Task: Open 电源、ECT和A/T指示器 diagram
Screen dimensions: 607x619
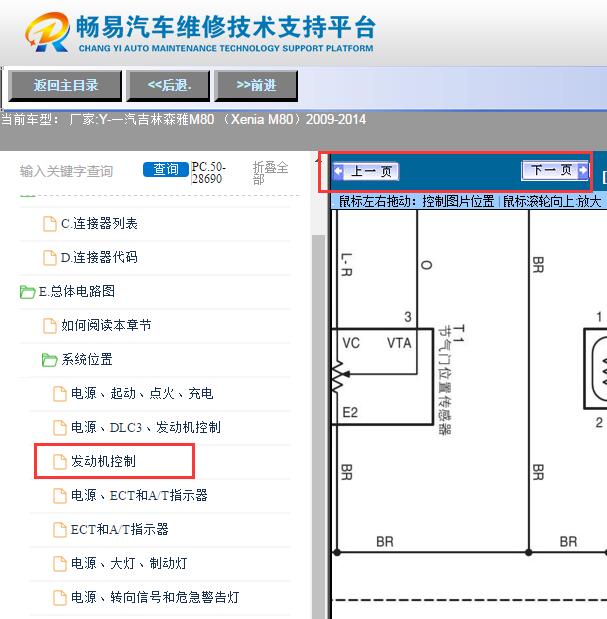Action: coord(139,495)
